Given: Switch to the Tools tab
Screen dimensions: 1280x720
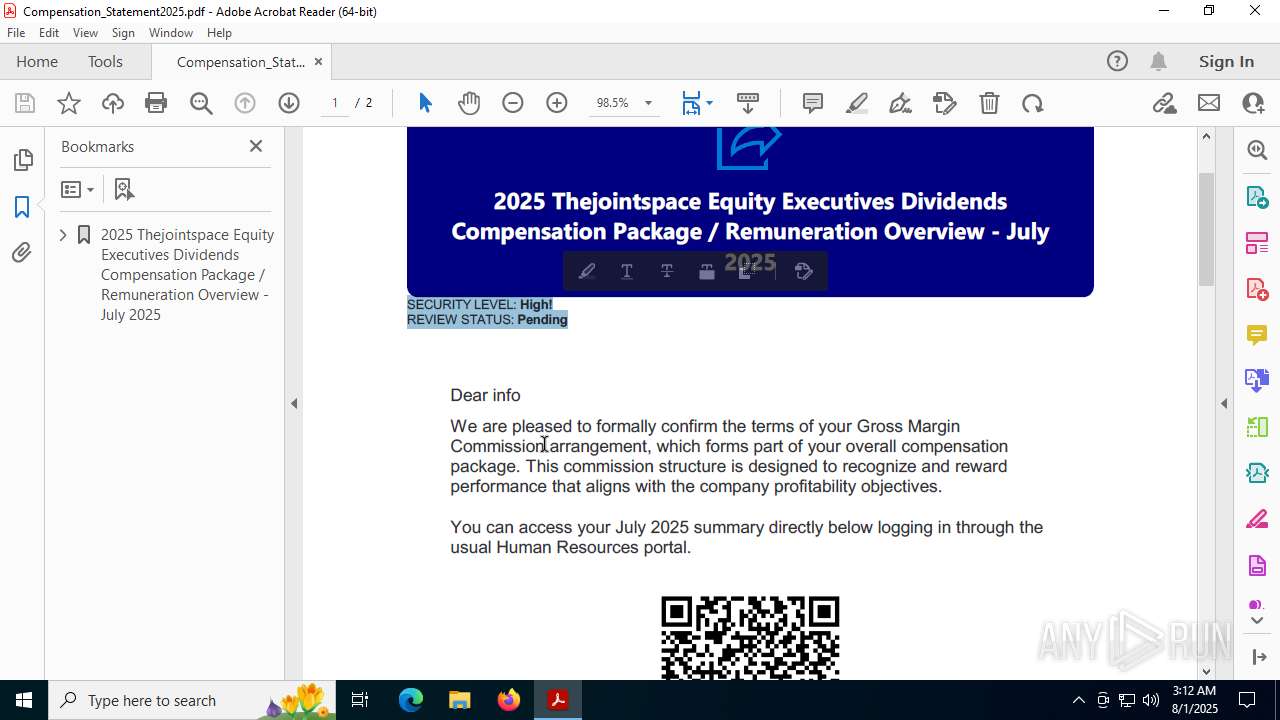Looking at the screenshot, I should click(105, 61).
